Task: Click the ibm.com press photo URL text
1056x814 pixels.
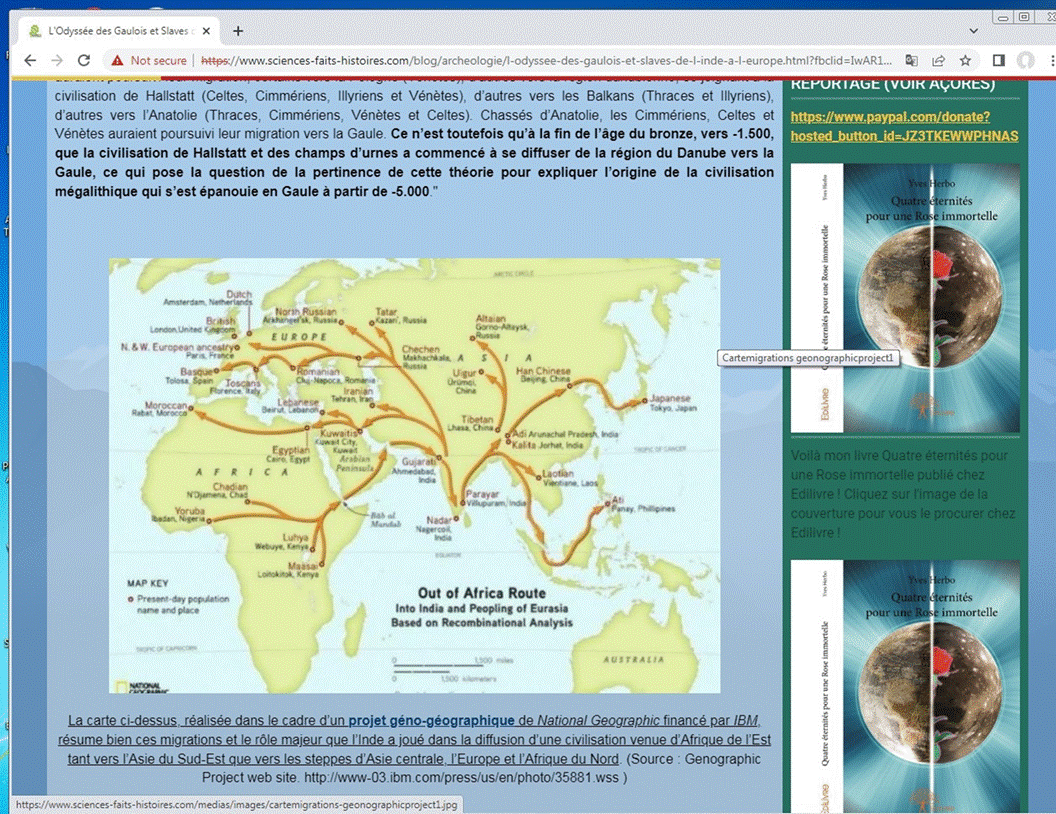Action: click(x=461, y=778)
